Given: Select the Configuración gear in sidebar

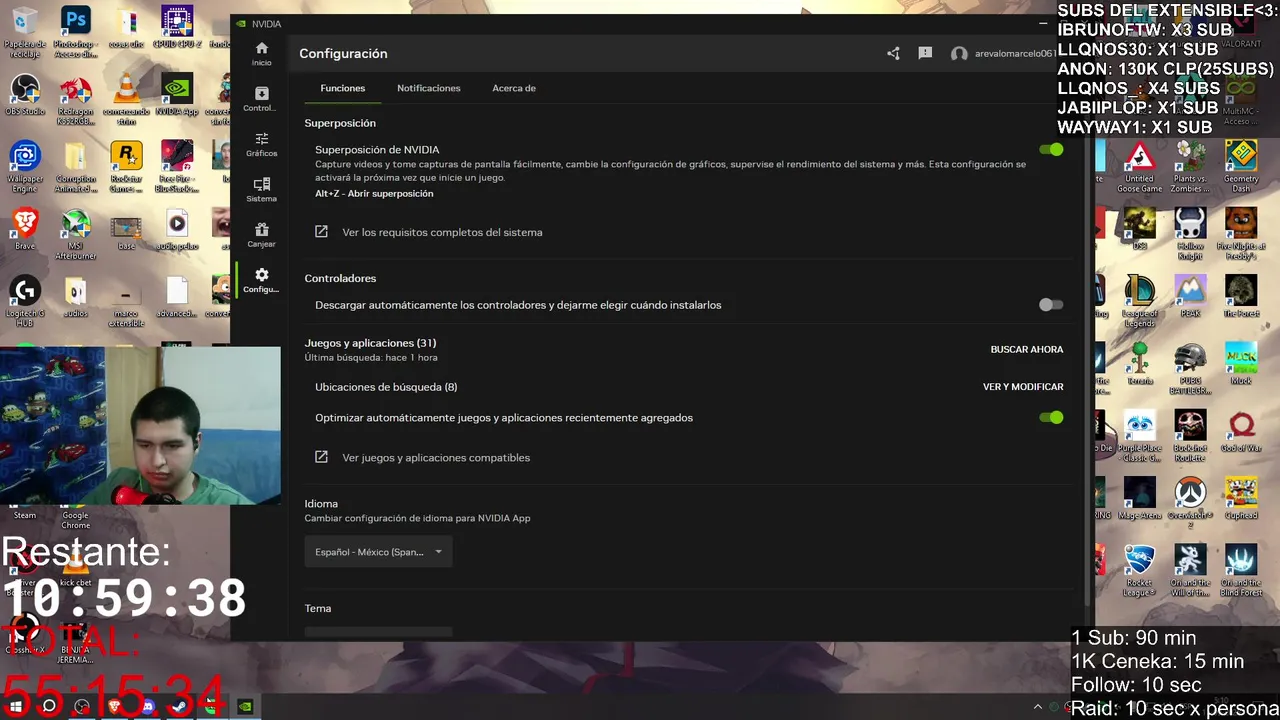Looking at the screenshot, I should [x=261, y=280].
